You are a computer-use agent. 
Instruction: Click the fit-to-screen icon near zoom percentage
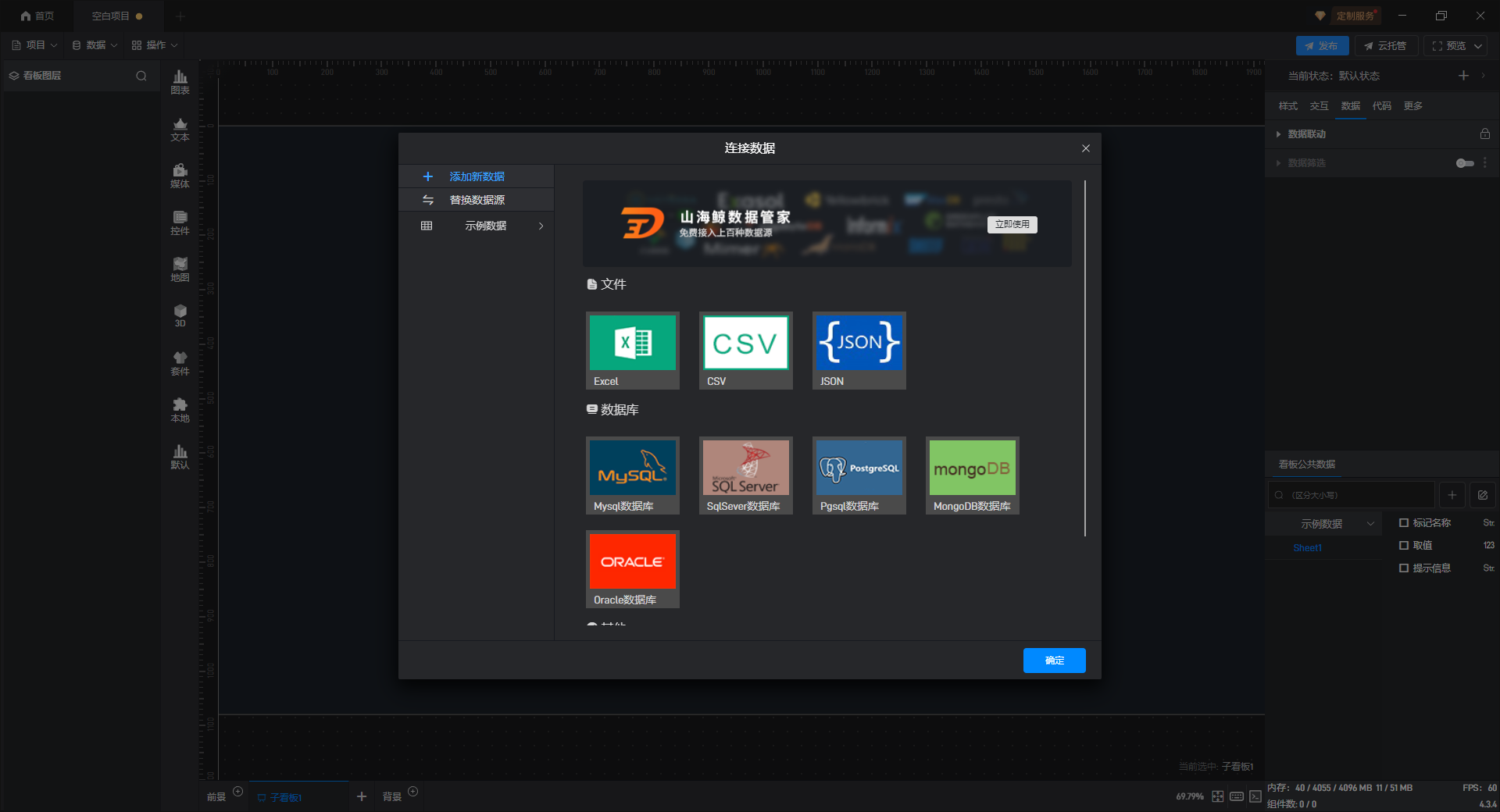[x=1218, y=796]
